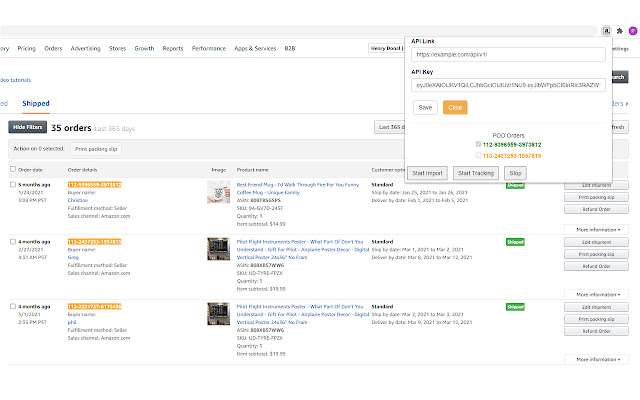Switch to the Shipped tab

coord(36,103)
